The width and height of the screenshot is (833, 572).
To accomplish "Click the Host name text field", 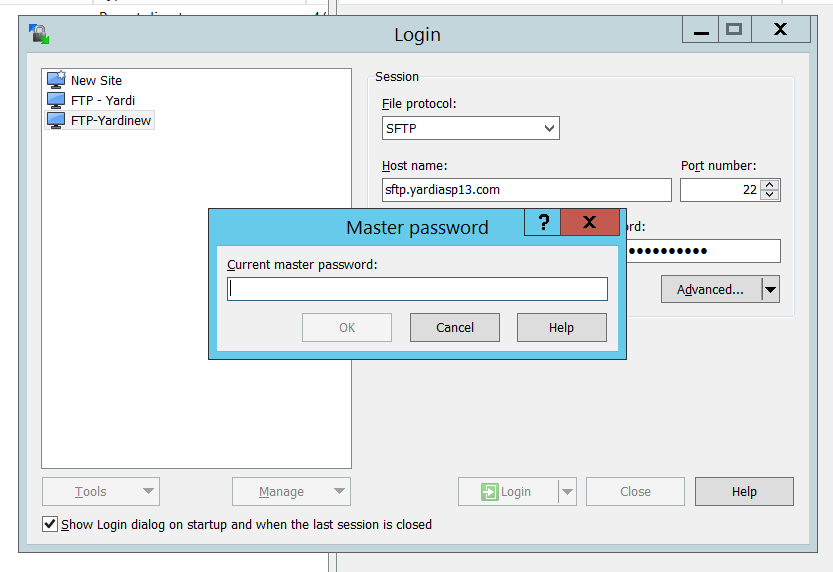I will (x=526, y=190).
